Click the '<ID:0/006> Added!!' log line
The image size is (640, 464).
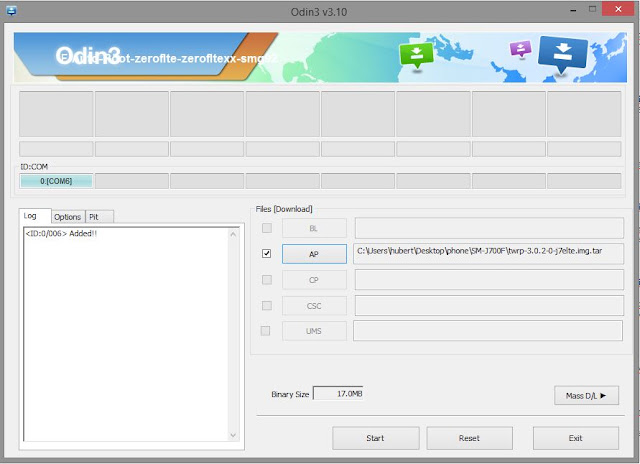coord(61,233)
